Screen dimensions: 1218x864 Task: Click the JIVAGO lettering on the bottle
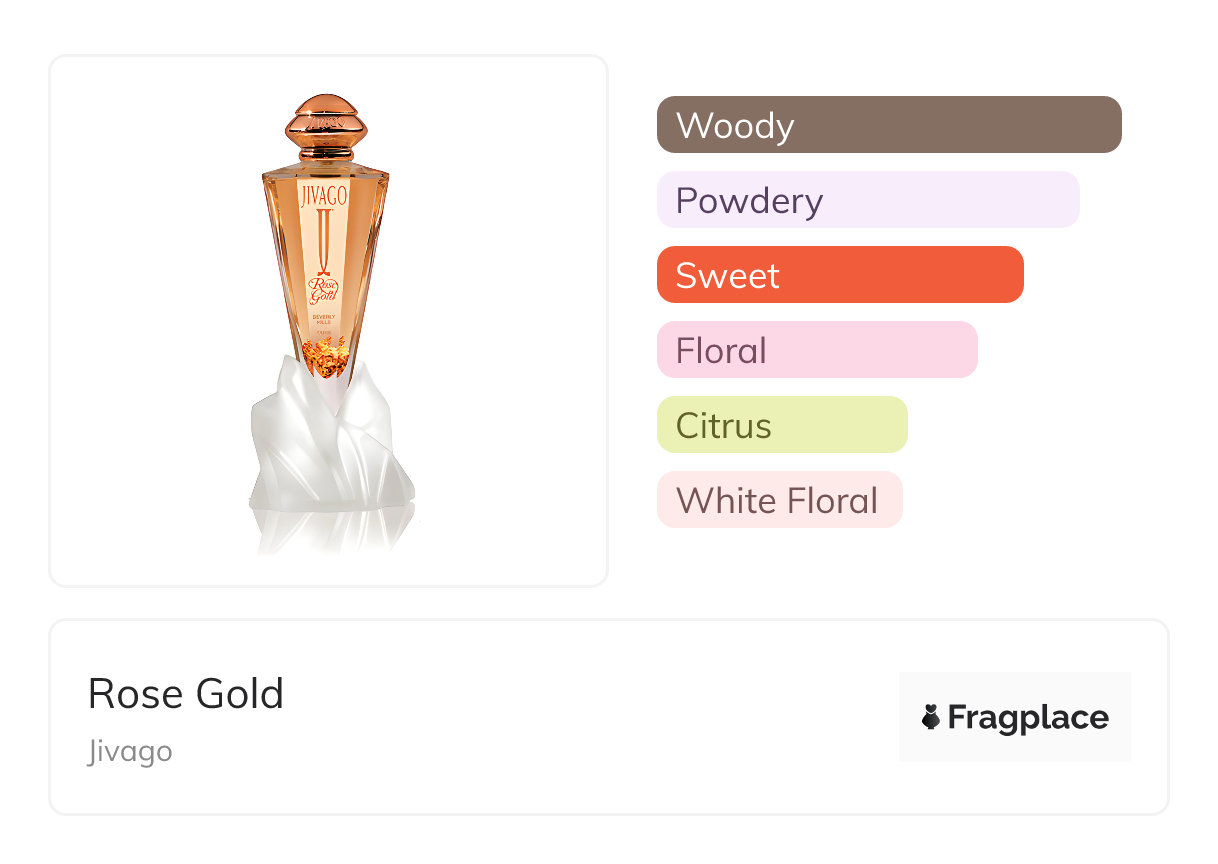[x=324, y=195]
